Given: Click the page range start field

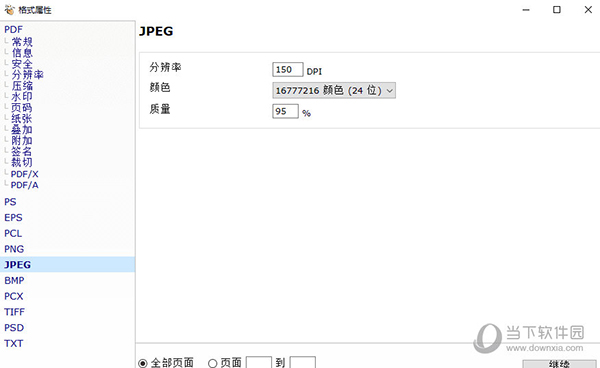Looking at the screenshot, I should (259, 363).
